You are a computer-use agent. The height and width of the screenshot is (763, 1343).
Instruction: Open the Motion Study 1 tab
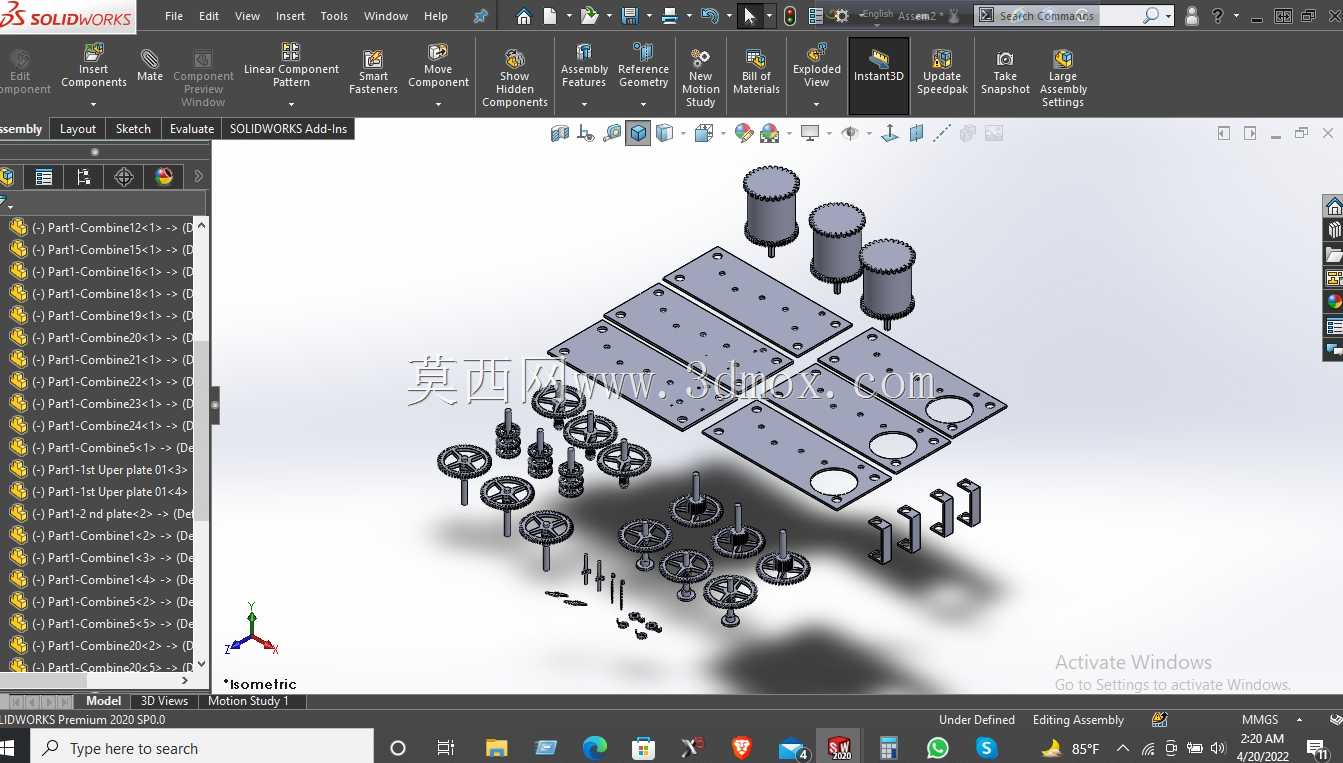pos(248,701)
